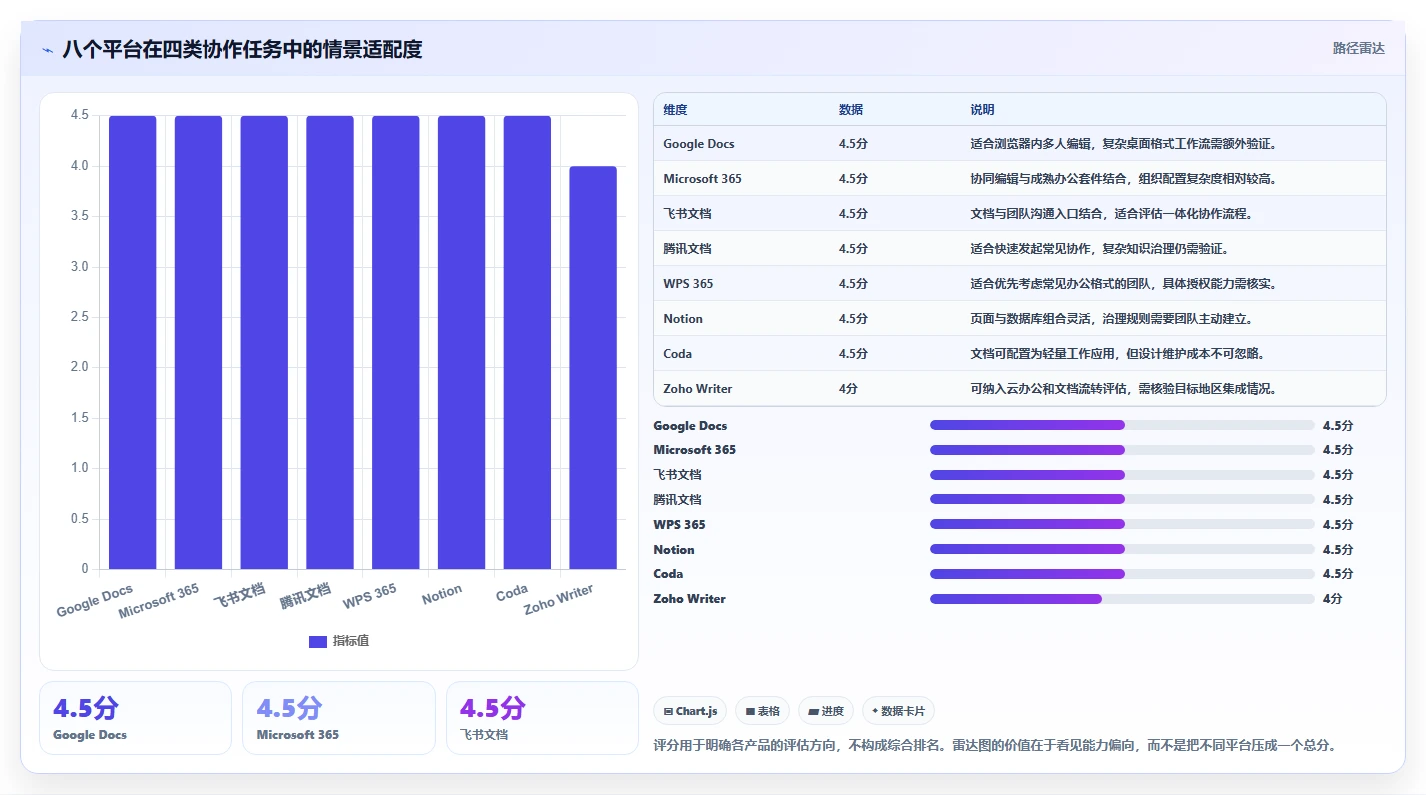Click the 腾讯文档 x-axis label

[x=305, y=595]
